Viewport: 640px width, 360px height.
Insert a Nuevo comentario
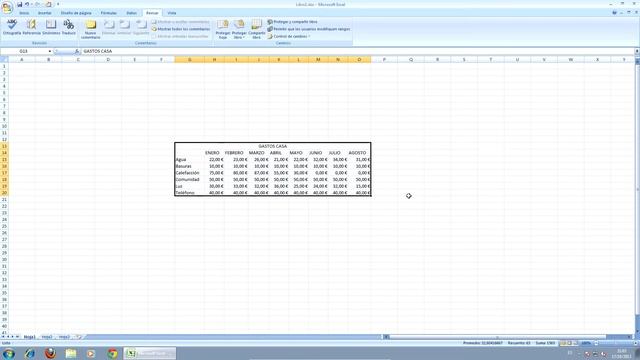91,29
